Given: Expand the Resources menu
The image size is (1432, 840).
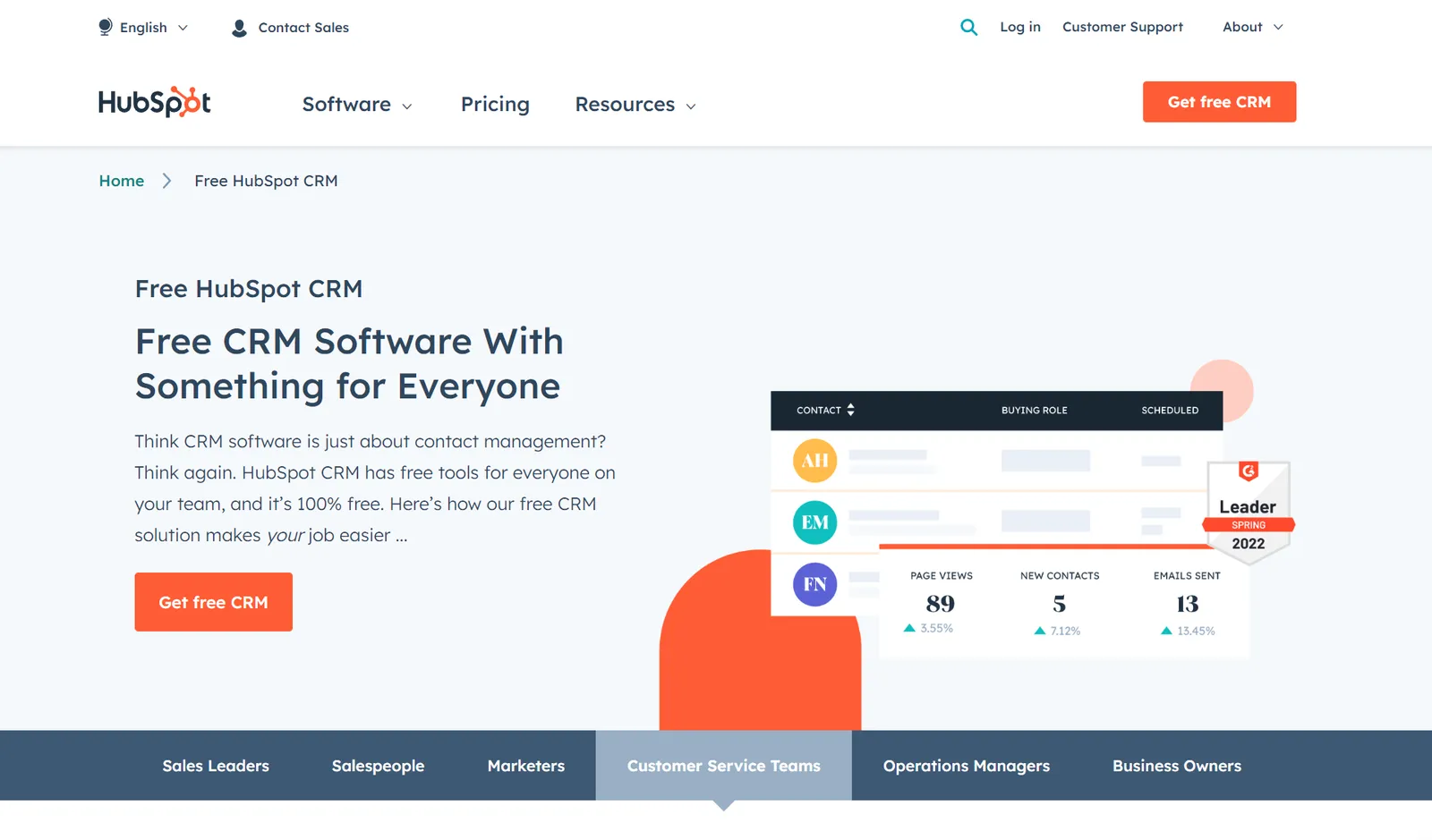Looking at the screenshot, I should pos(635,105).
